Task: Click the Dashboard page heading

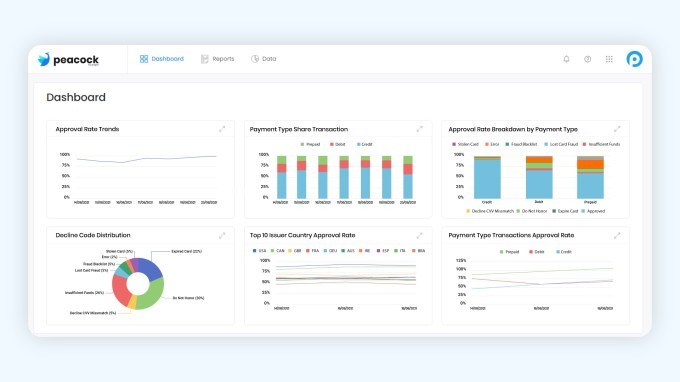Action: (76, 97)
